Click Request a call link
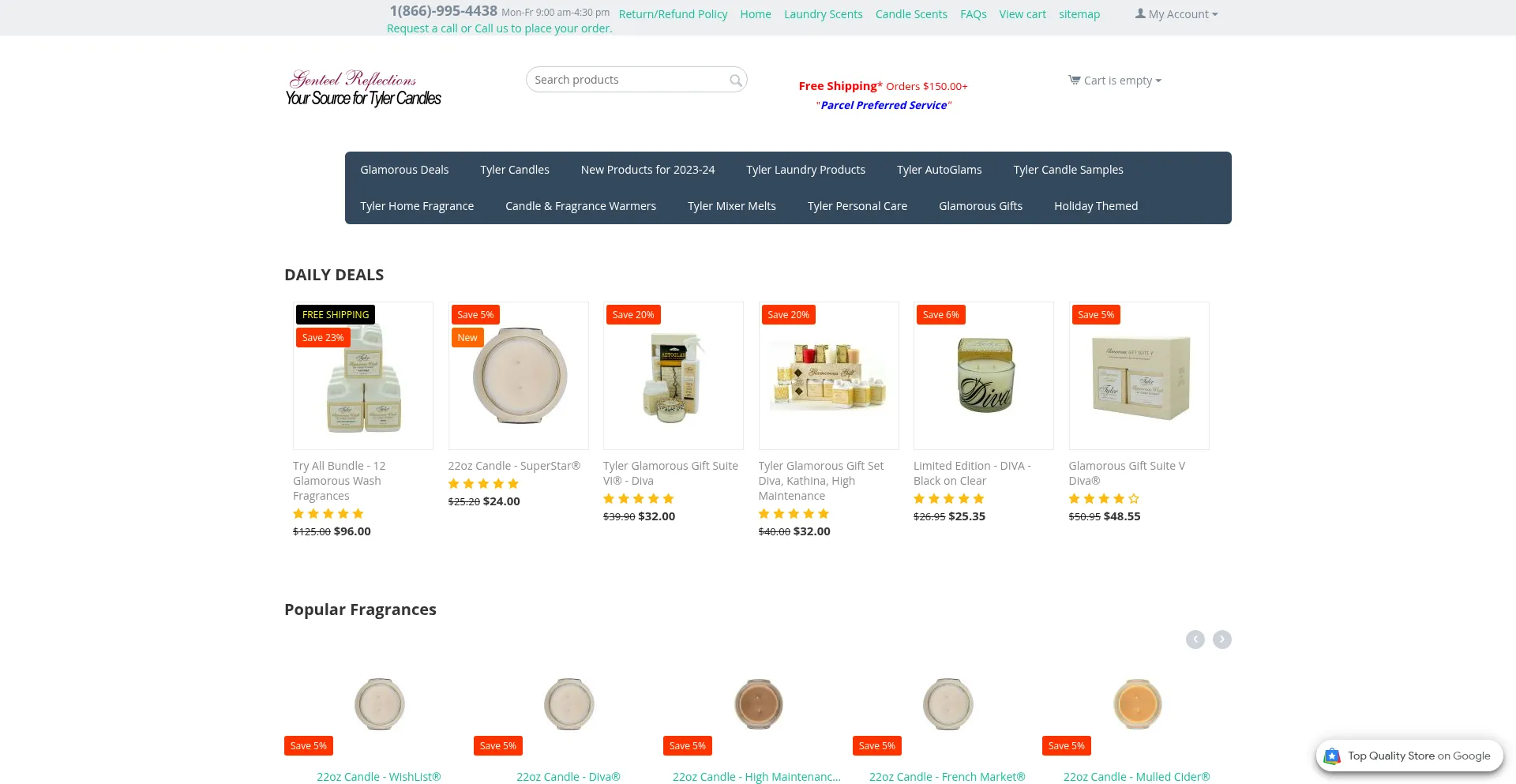 point(422,28)
